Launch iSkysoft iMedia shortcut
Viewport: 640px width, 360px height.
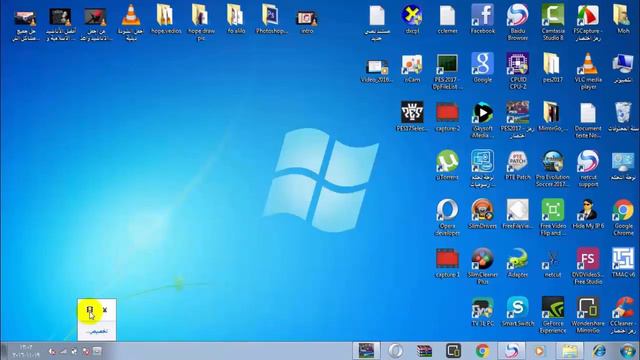pyautogui.click(x=482, y=120)
